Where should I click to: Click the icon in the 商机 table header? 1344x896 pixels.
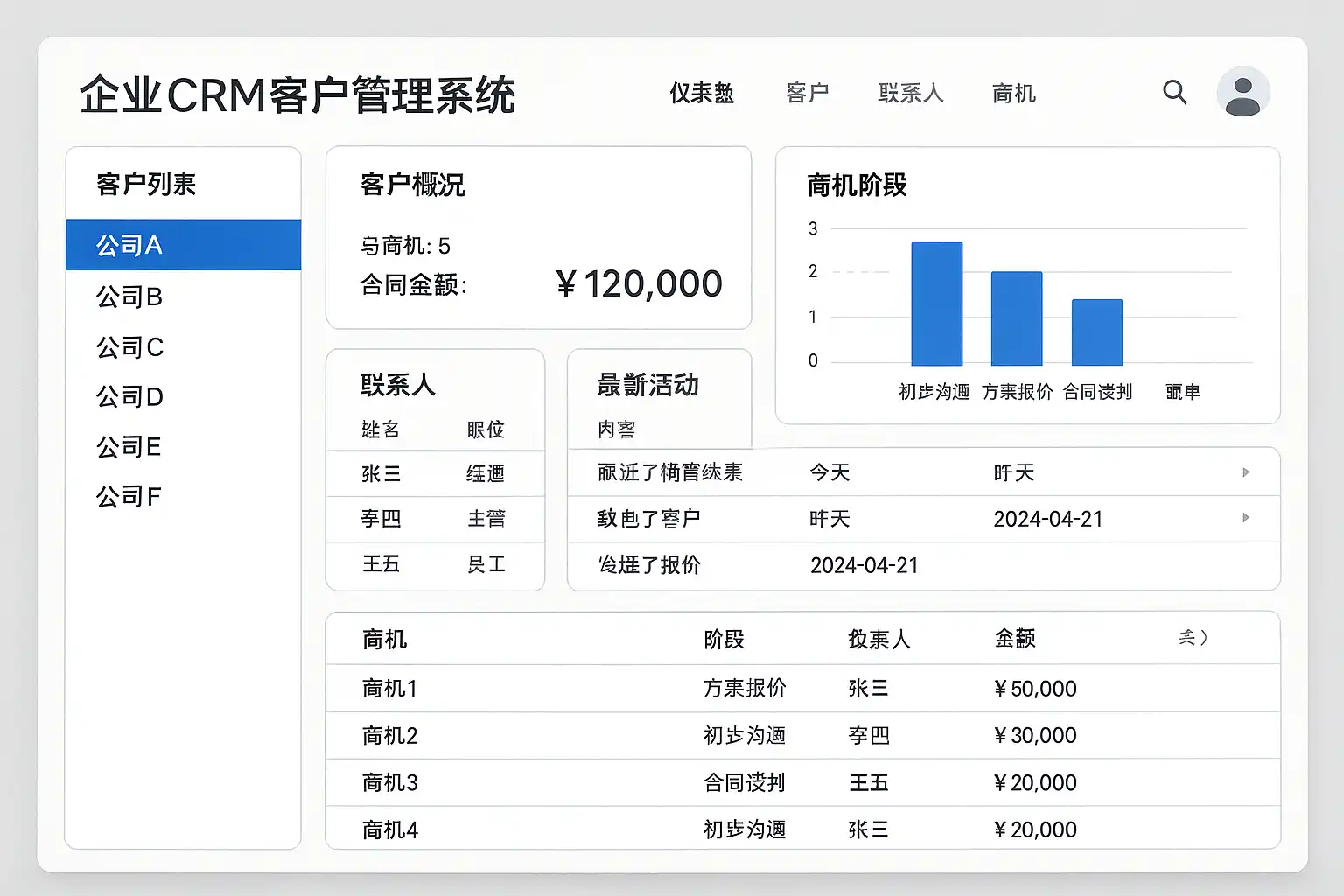[1193, 638]
